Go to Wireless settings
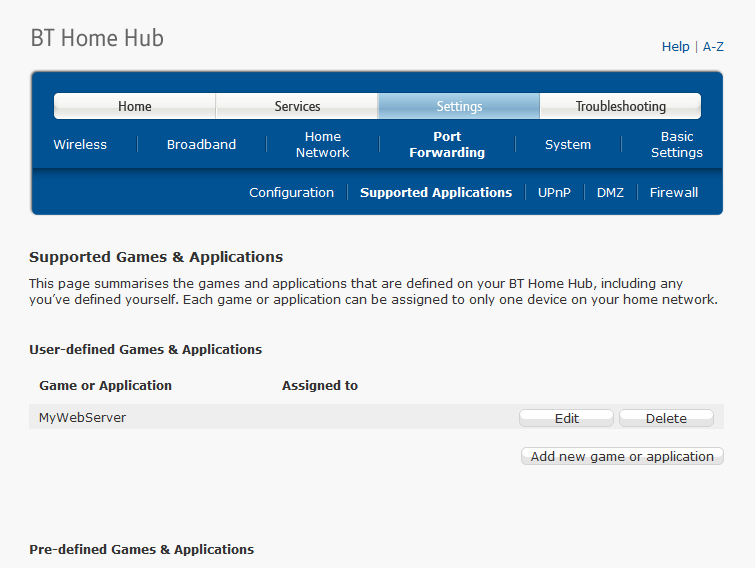 tap(80, 144)
